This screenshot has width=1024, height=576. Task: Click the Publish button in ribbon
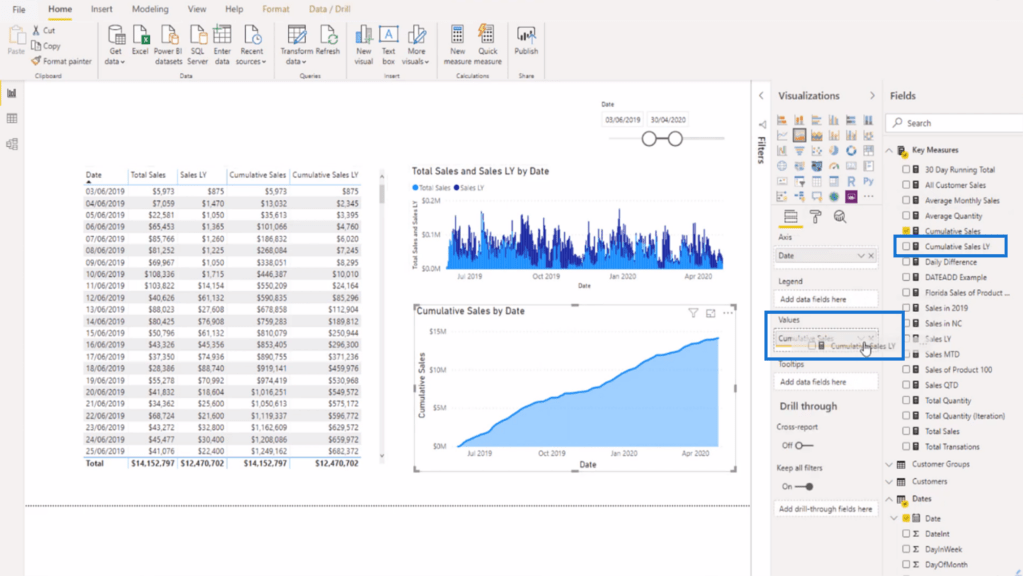click(526, 40)
